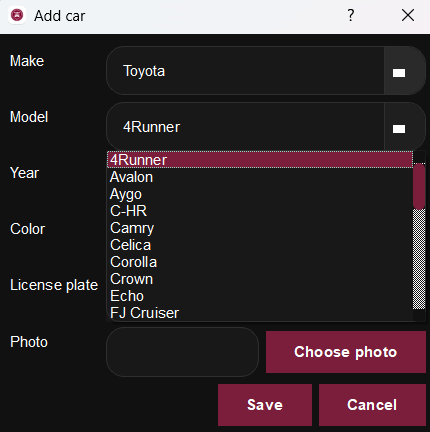430x432 pixels.
Task: Click the scrollbar track below the thumb
Action: tap(419, 259)
